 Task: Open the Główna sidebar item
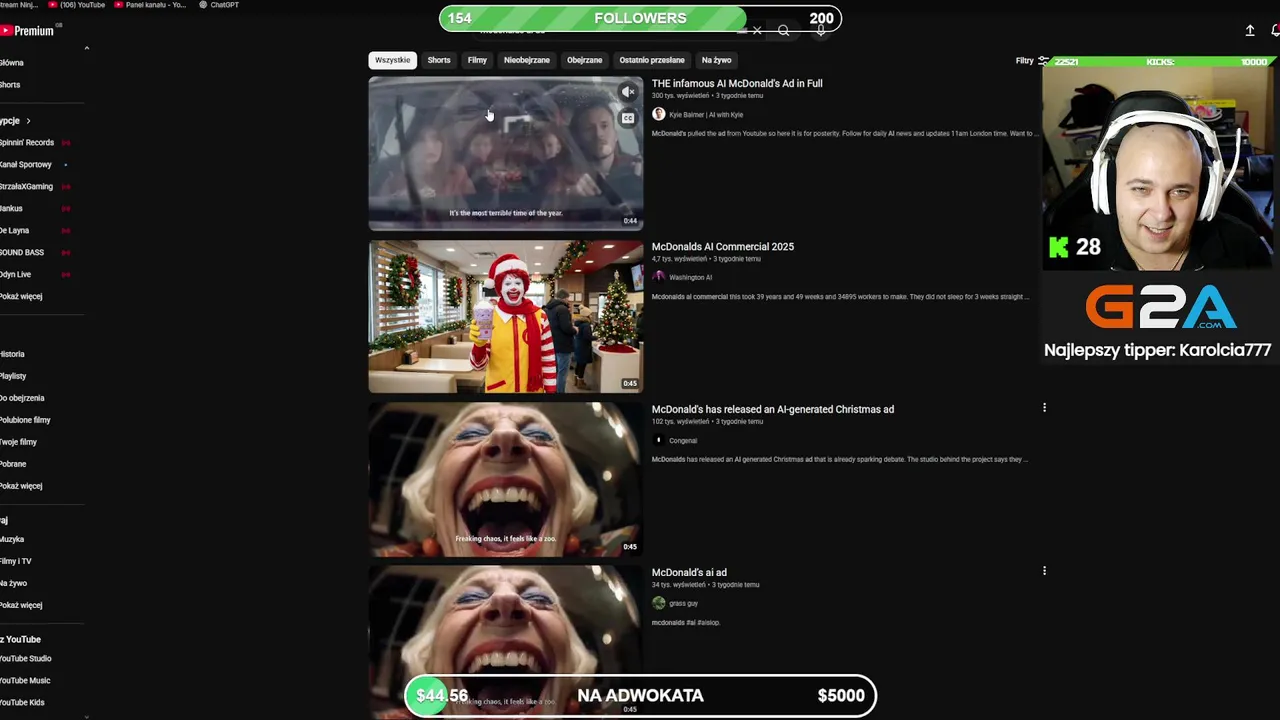(x=12, y=63)
